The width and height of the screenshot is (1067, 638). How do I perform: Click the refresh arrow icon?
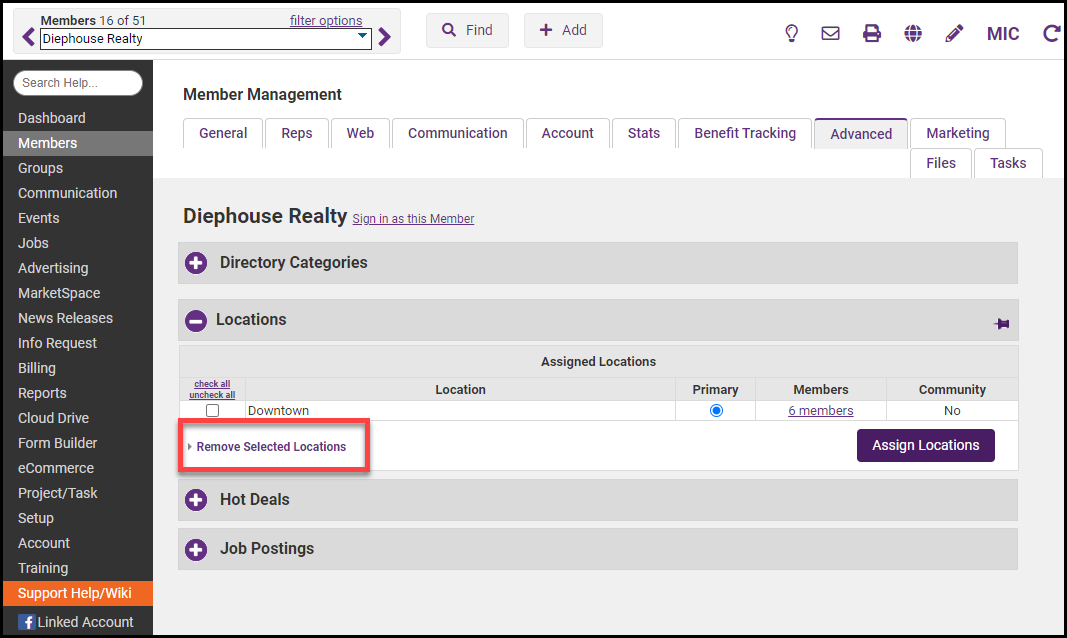[1051, 33]
